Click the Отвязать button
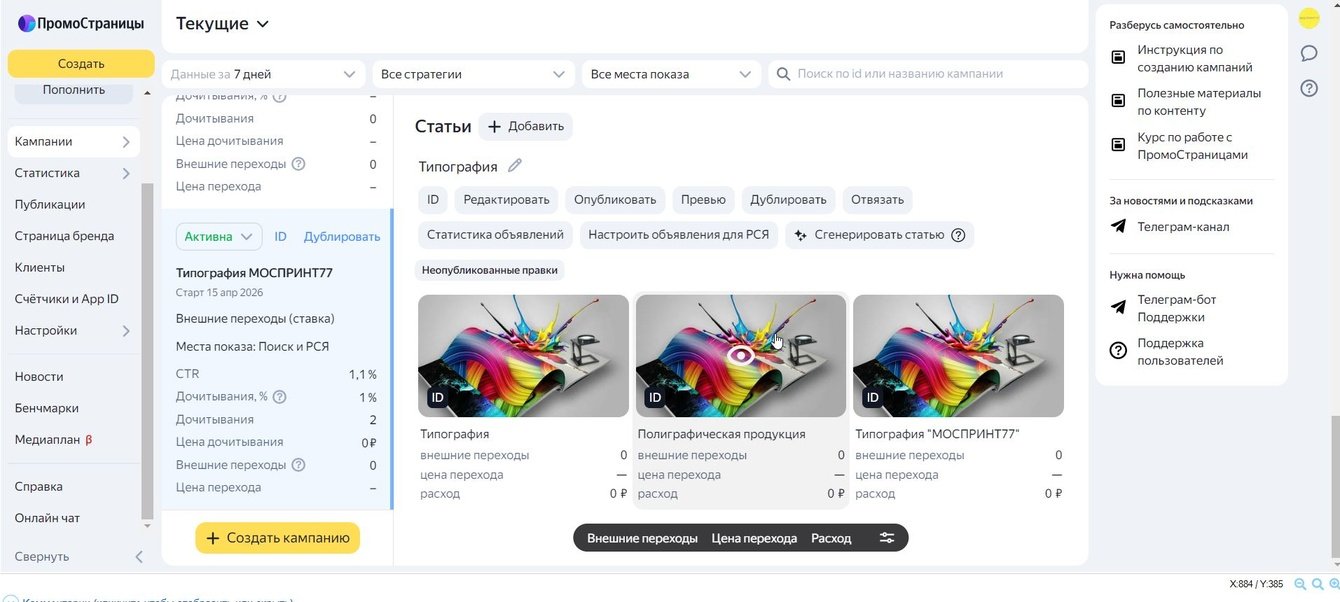Image resolution: width=1340 pixels, height=602 pixels. click(x=877, y=200)
